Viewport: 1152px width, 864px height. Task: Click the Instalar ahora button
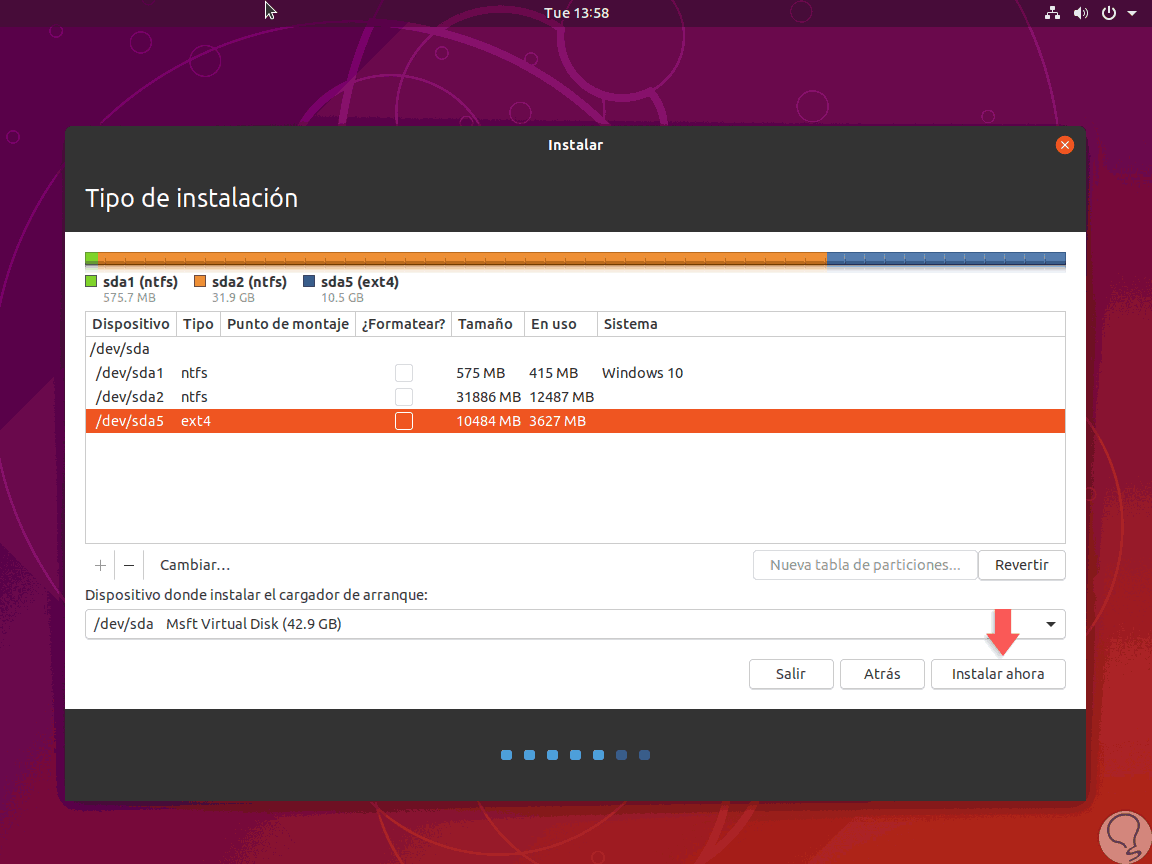coord(998,674)
